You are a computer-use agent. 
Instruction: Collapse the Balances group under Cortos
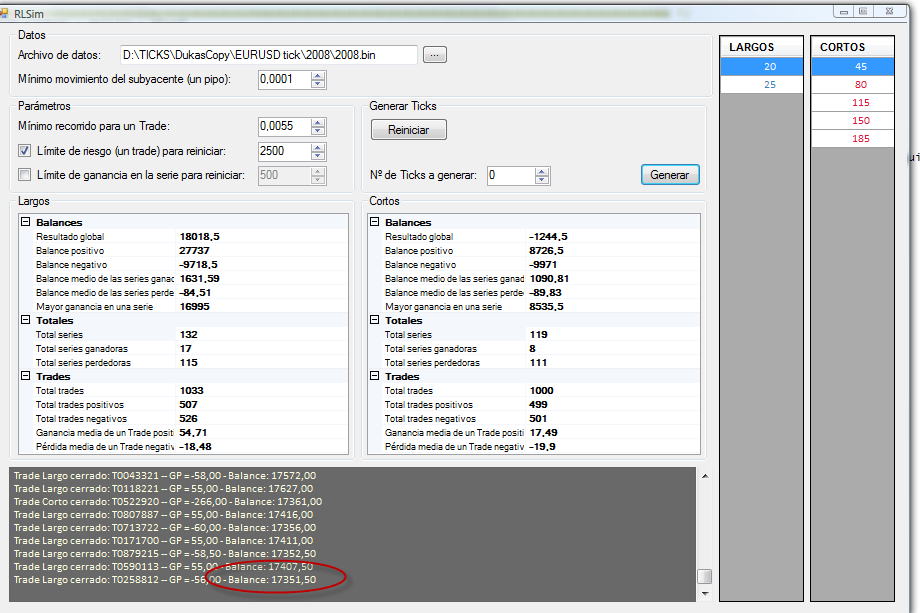[375, 223]
